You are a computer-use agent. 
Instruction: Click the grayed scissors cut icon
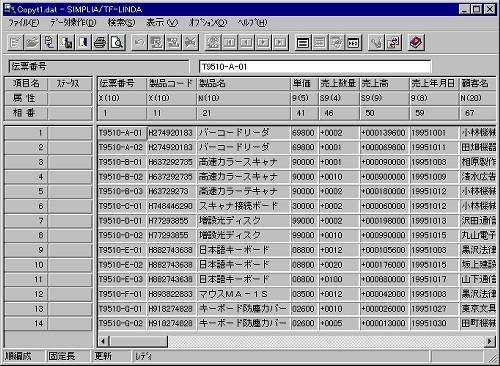click(190, 42)
